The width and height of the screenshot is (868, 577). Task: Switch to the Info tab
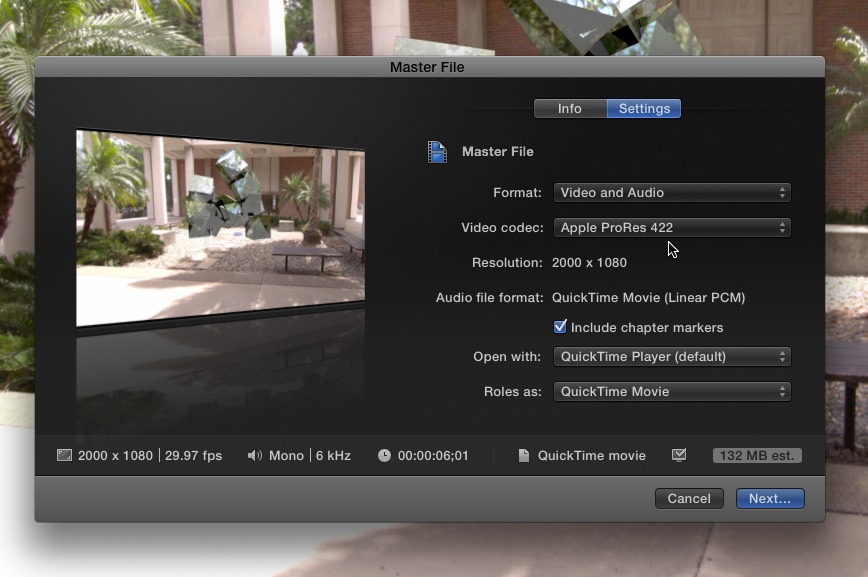pos(570,109)
